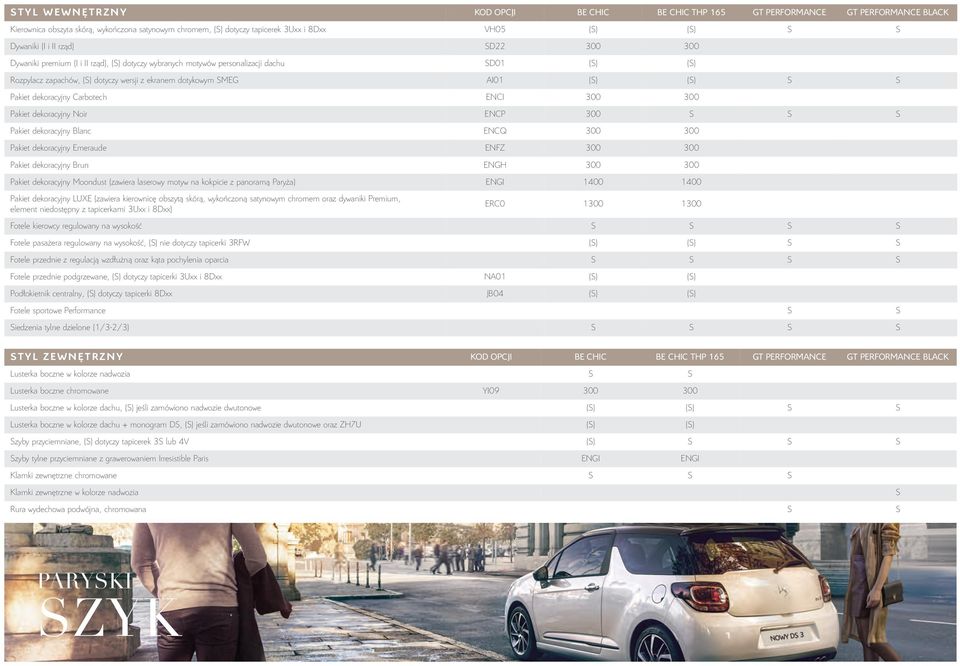Image resolution: width=960 pixels, height=666 pixels.
Task: Click option code JB04
Action: click(x=495, y=294)
